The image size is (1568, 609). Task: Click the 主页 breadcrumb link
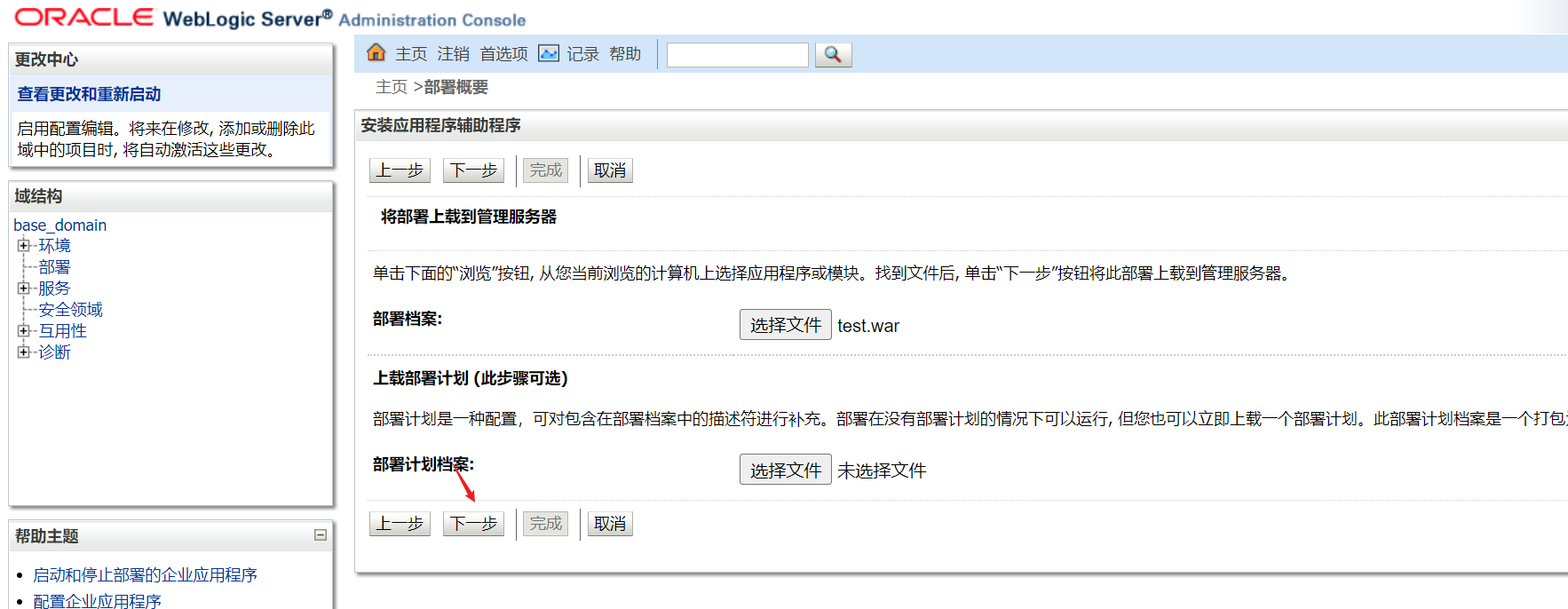[392, 87]
